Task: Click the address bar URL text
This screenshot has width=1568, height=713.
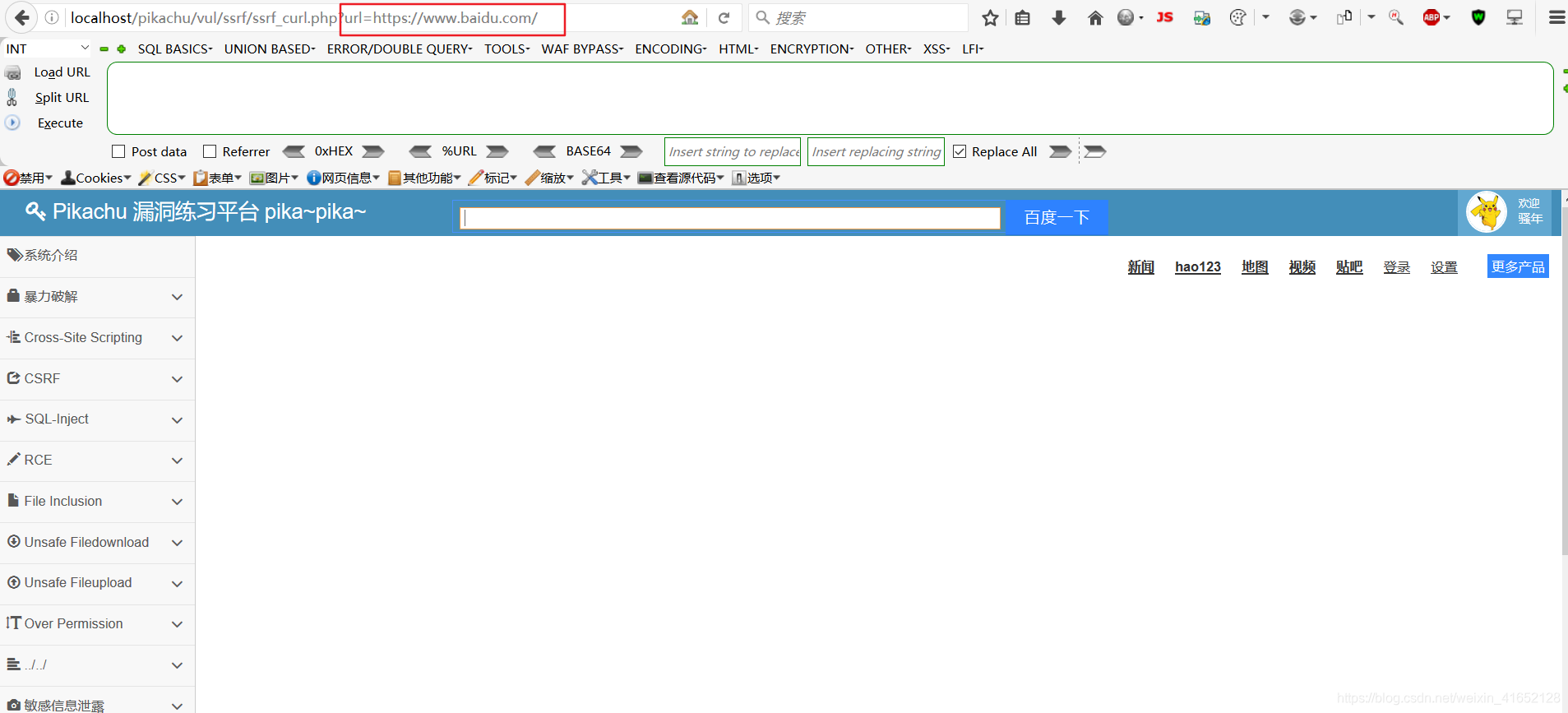Action: click(x=304, y=17)
